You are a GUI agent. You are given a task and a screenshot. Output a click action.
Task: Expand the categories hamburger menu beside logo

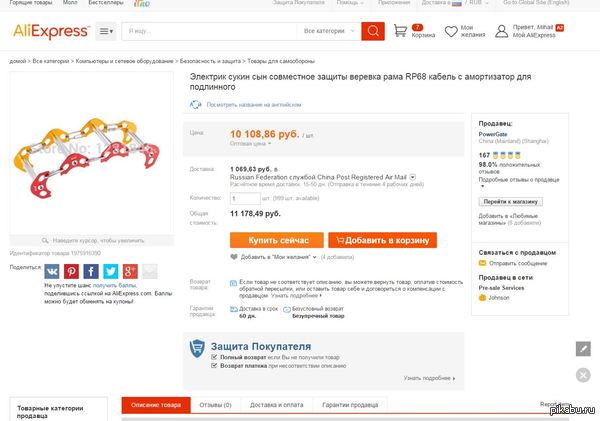point(107,32)
